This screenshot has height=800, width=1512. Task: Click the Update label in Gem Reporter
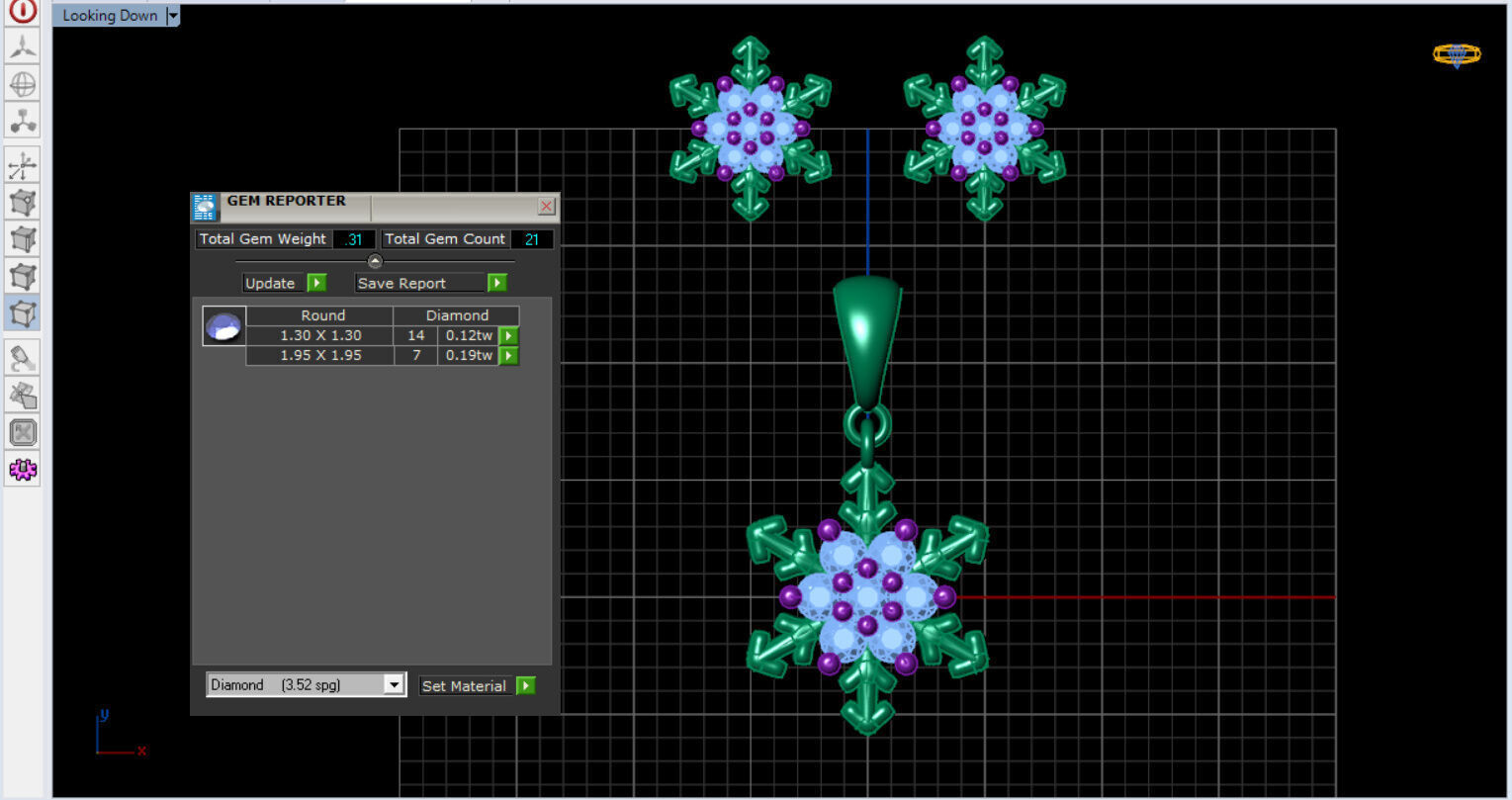click(270, 283)
